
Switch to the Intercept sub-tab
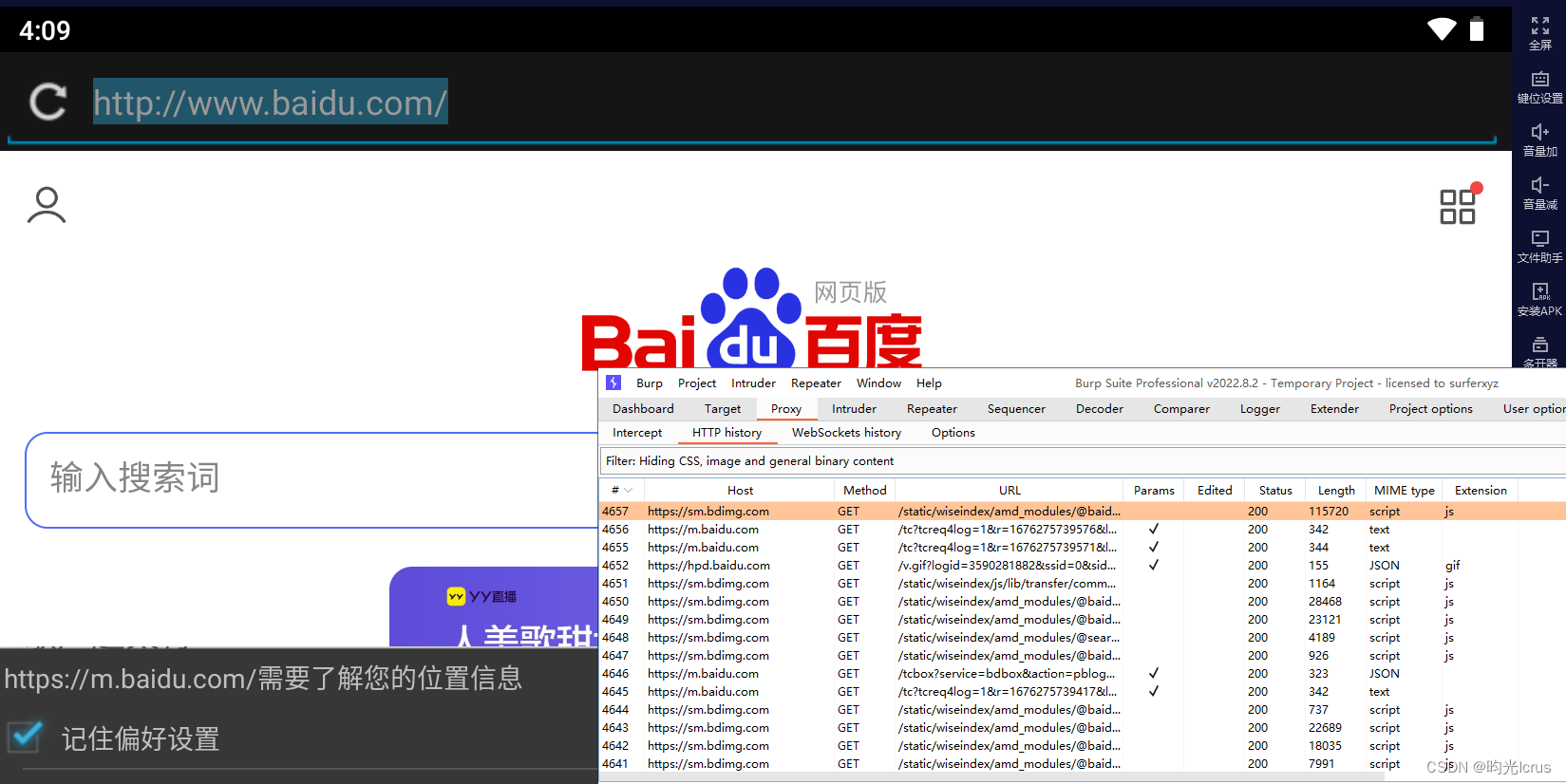click(x=637, y=433)
